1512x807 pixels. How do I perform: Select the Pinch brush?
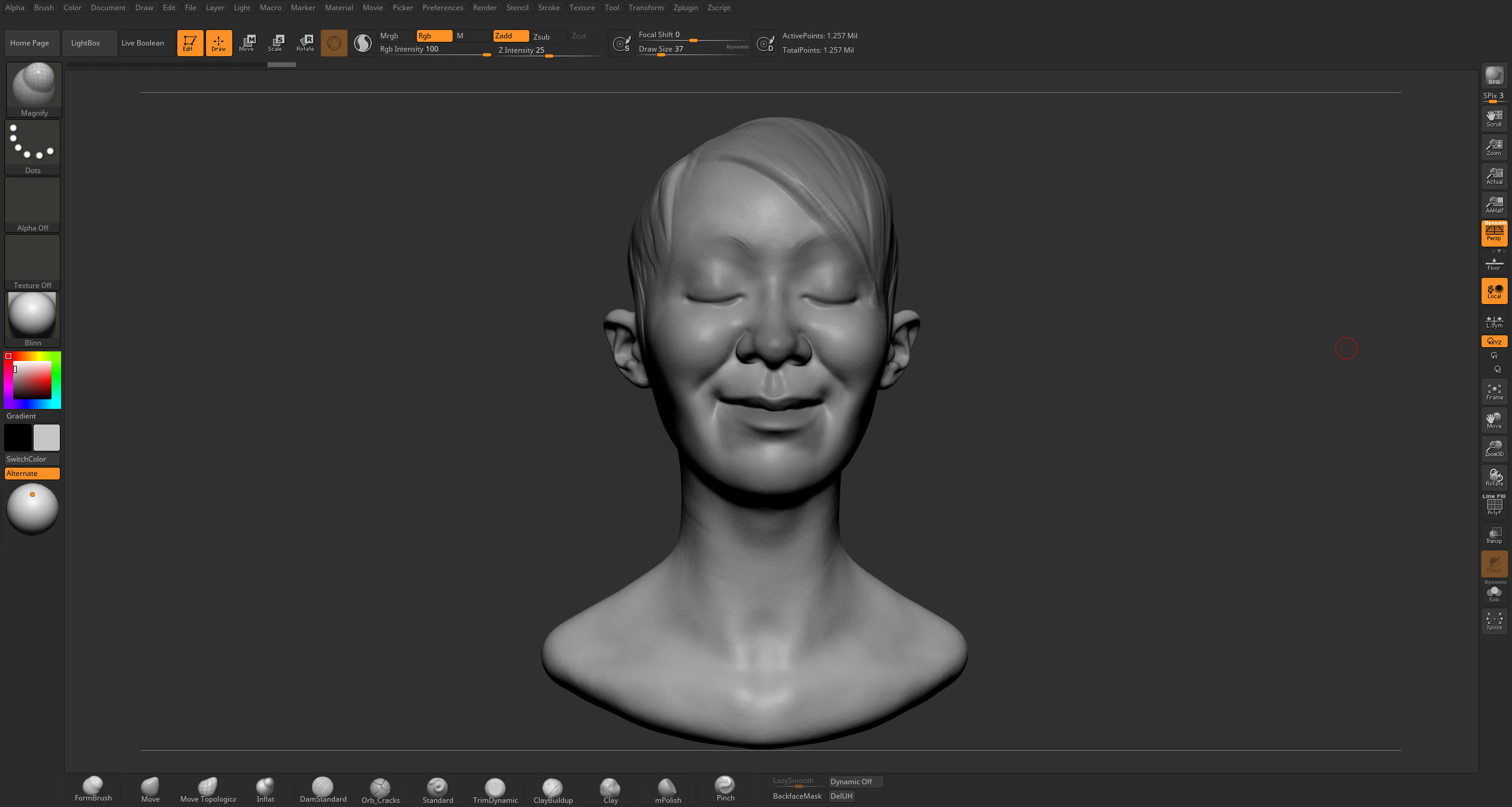click(725, 789)
